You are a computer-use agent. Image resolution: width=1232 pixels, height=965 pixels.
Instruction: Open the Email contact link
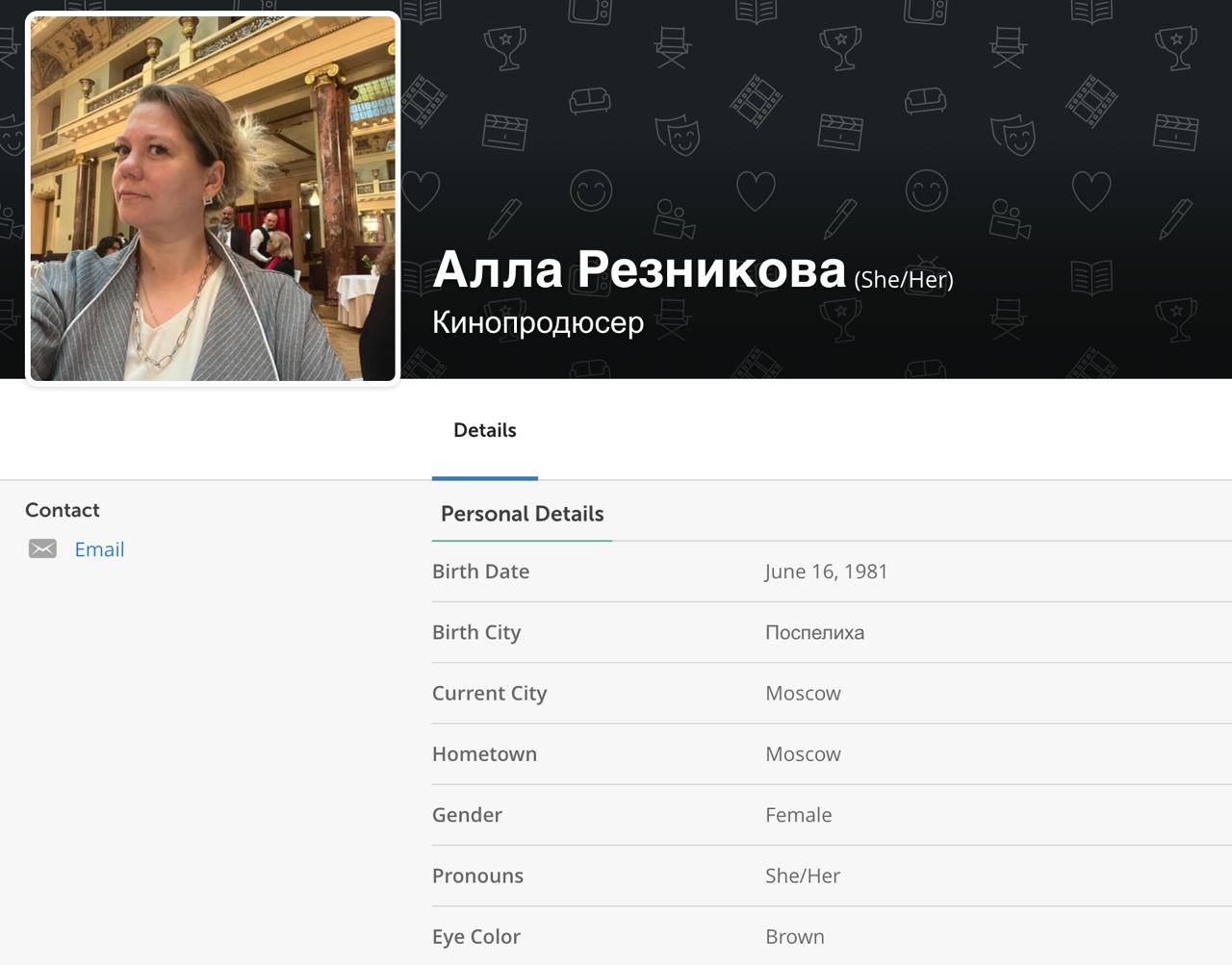tap(99, 549)
